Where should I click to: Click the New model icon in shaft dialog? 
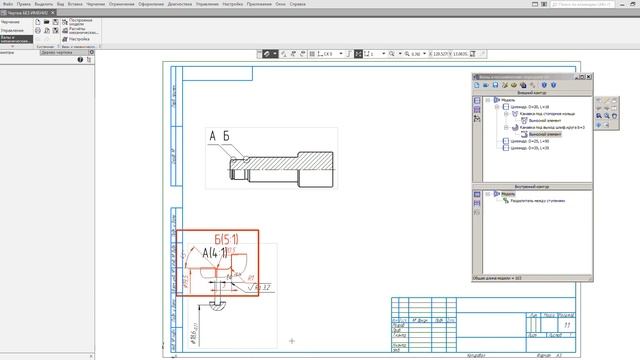coord(477,85)
